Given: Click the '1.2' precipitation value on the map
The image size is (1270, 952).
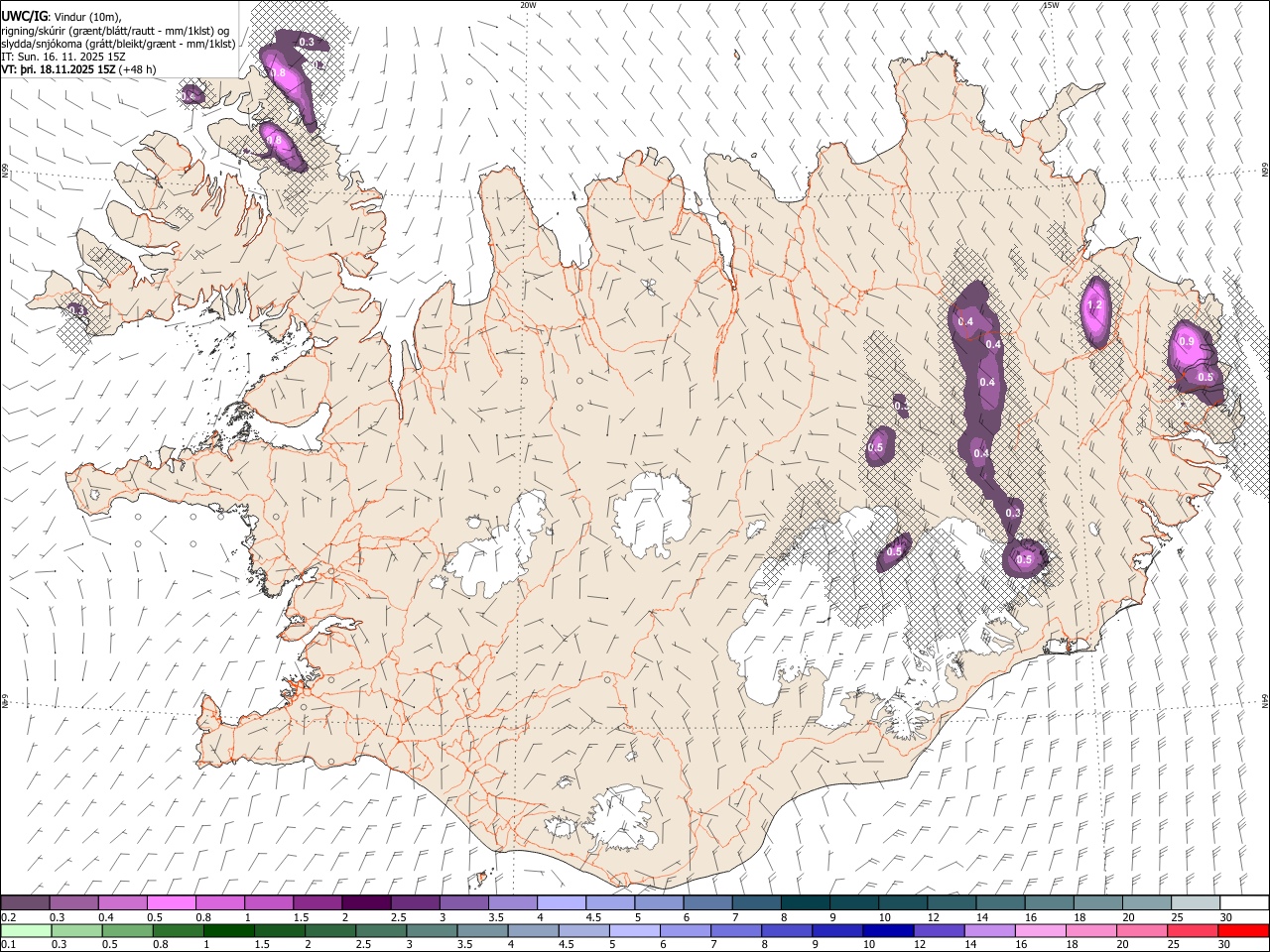Looking at the screenshot, I should [x=1095, y=305].
